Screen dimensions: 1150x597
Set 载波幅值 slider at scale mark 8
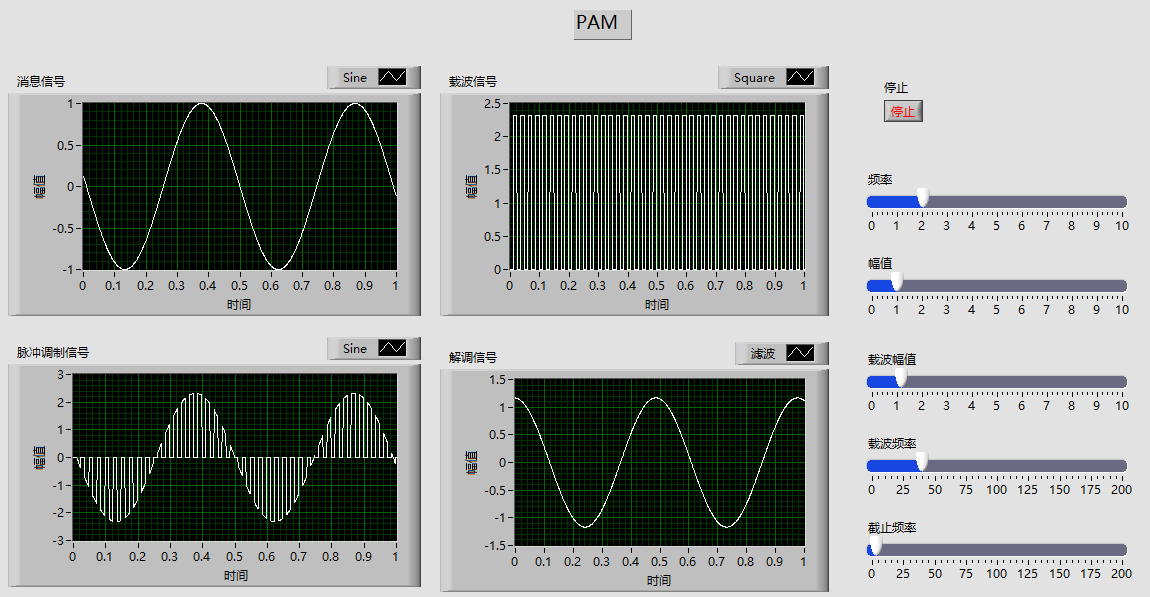(1072, 381)
